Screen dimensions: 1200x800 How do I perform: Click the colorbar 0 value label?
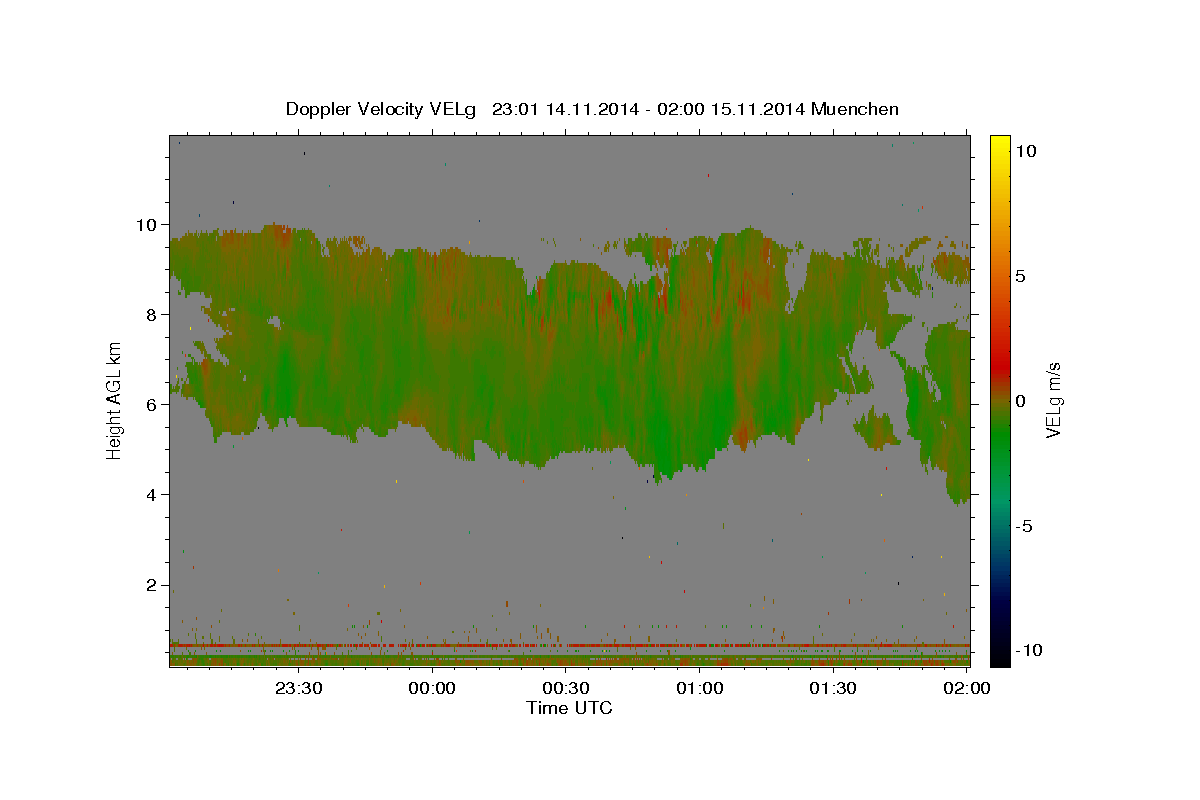1020,401
